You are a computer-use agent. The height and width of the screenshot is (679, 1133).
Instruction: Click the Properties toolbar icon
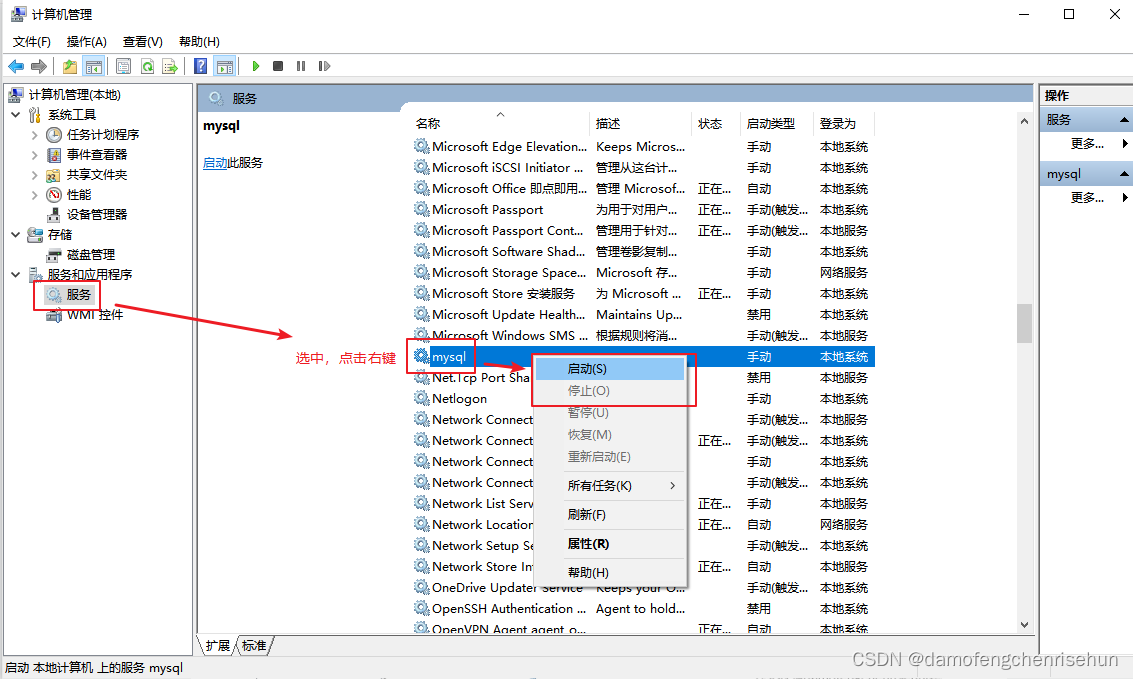(x=121, y=66)
